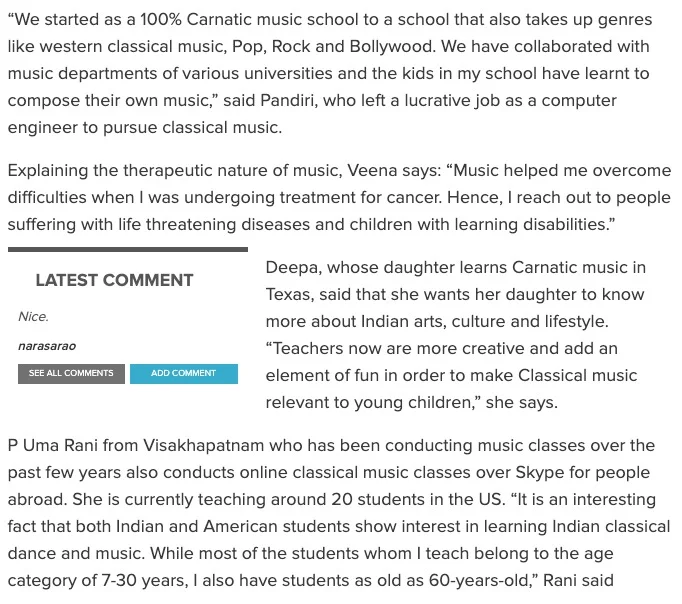This screenshot has width=682, height=604.
Task: Click the comment text "Nice."
Action: (33, 316)
